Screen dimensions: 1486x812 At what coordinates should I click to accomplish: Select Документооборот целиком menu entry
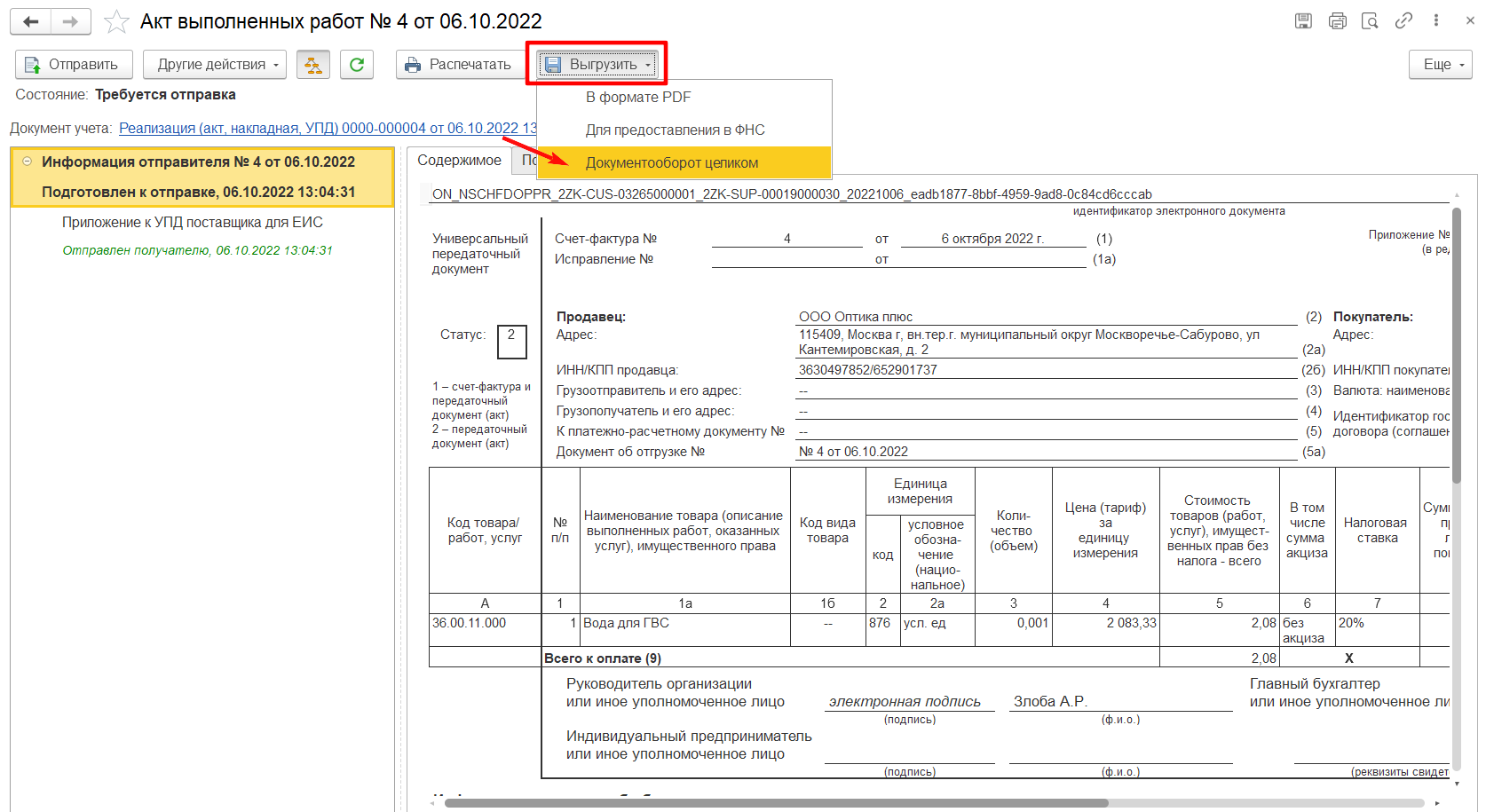click(x=684, y=162)
